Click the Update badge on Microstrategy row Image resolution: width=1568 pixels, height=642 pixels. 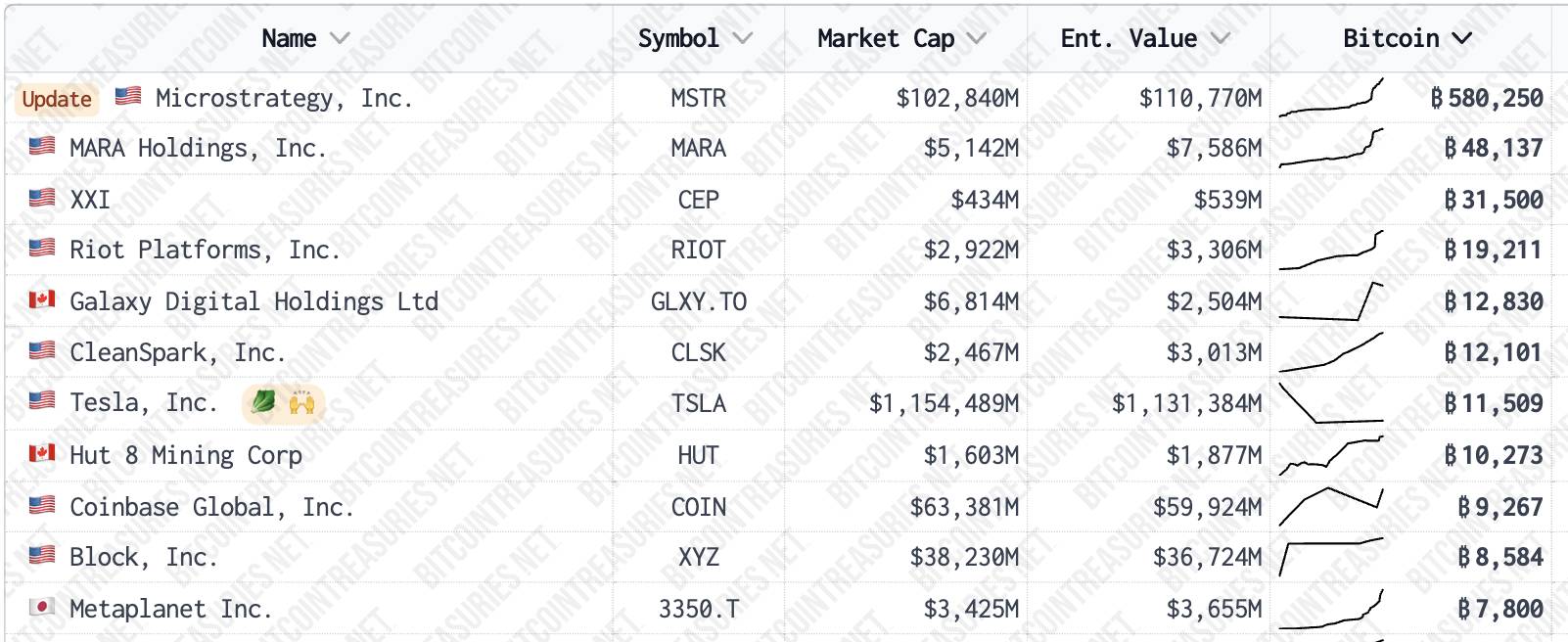57,99
